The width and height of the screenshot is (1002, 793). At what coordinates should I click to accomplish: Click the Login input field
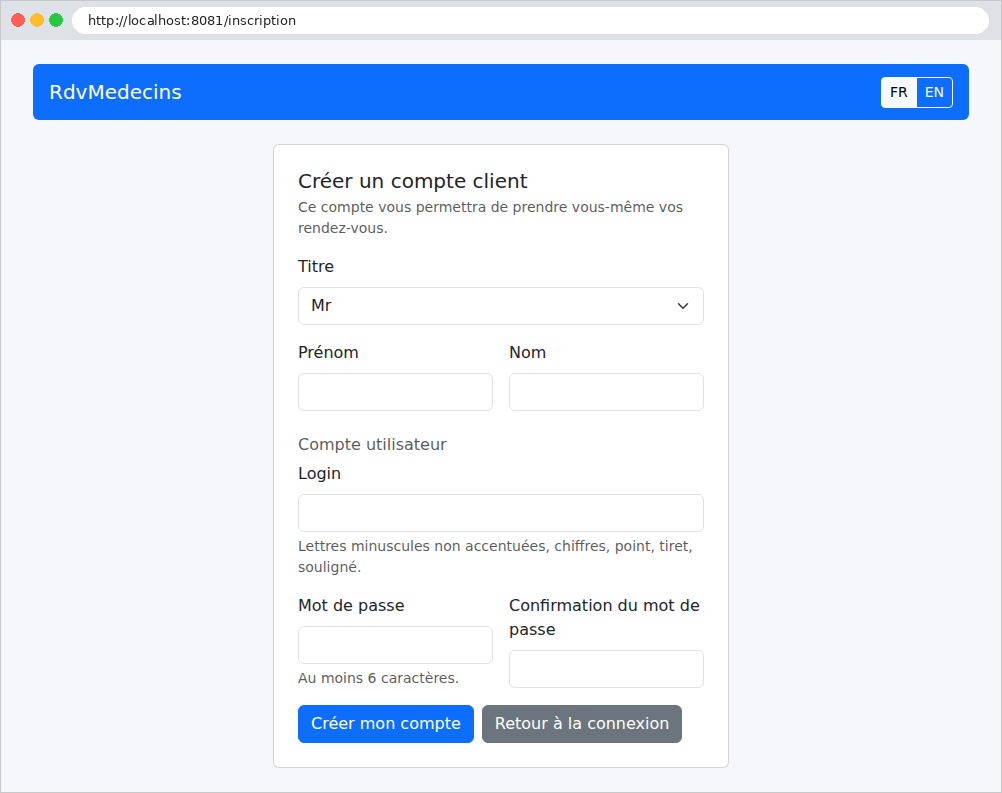click(500, 513)
